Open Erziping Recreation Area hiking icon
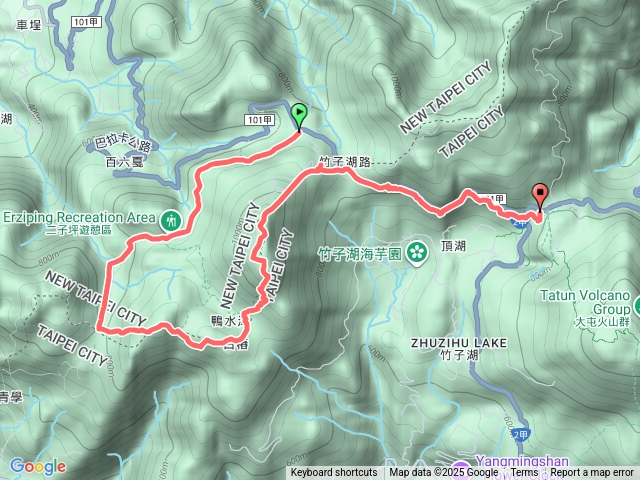640x480 pixels. [x=171, y=221]
